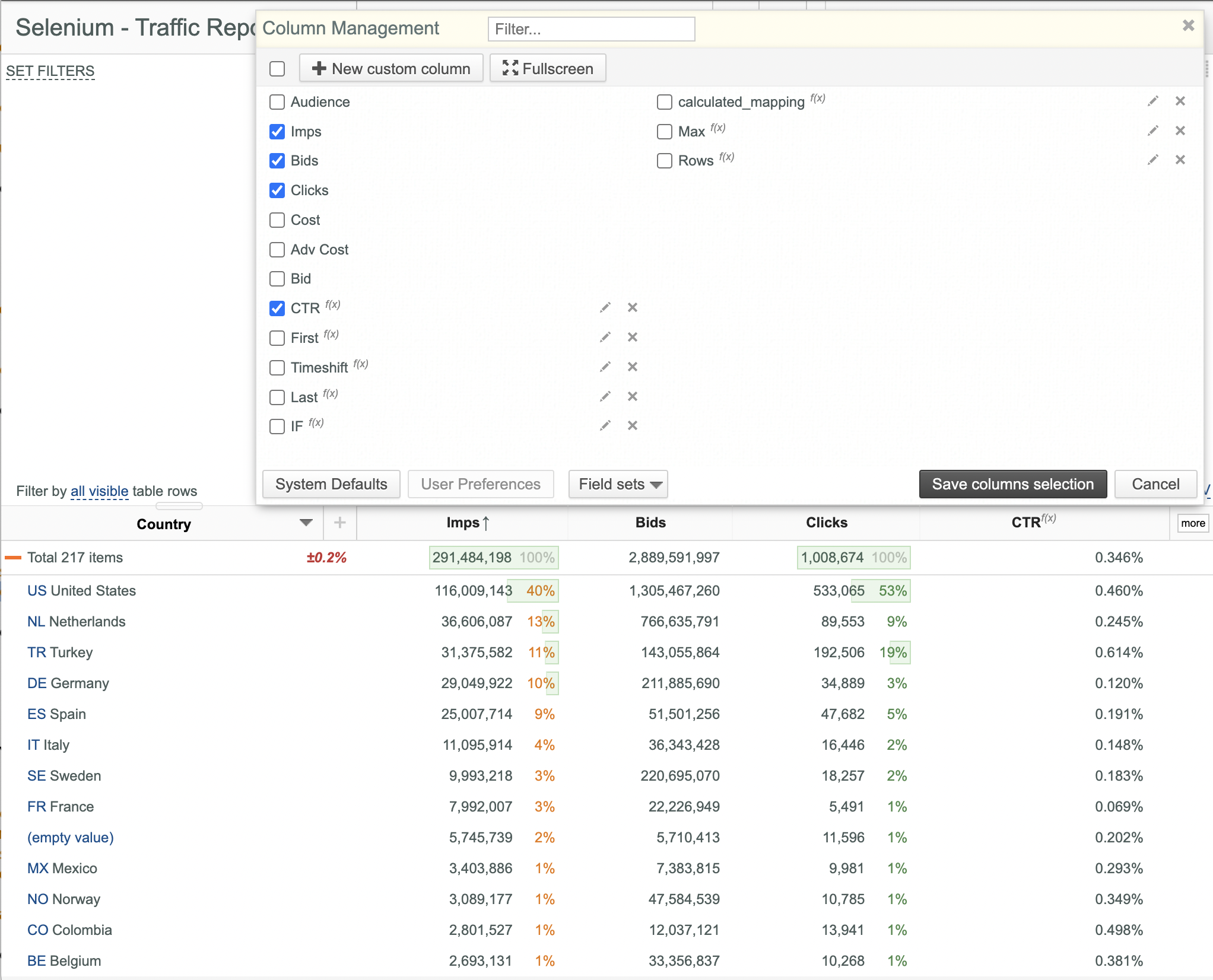Switch column manager to Fullscreen
Screen dimensions: 1213x980
(x=548, y=68)
